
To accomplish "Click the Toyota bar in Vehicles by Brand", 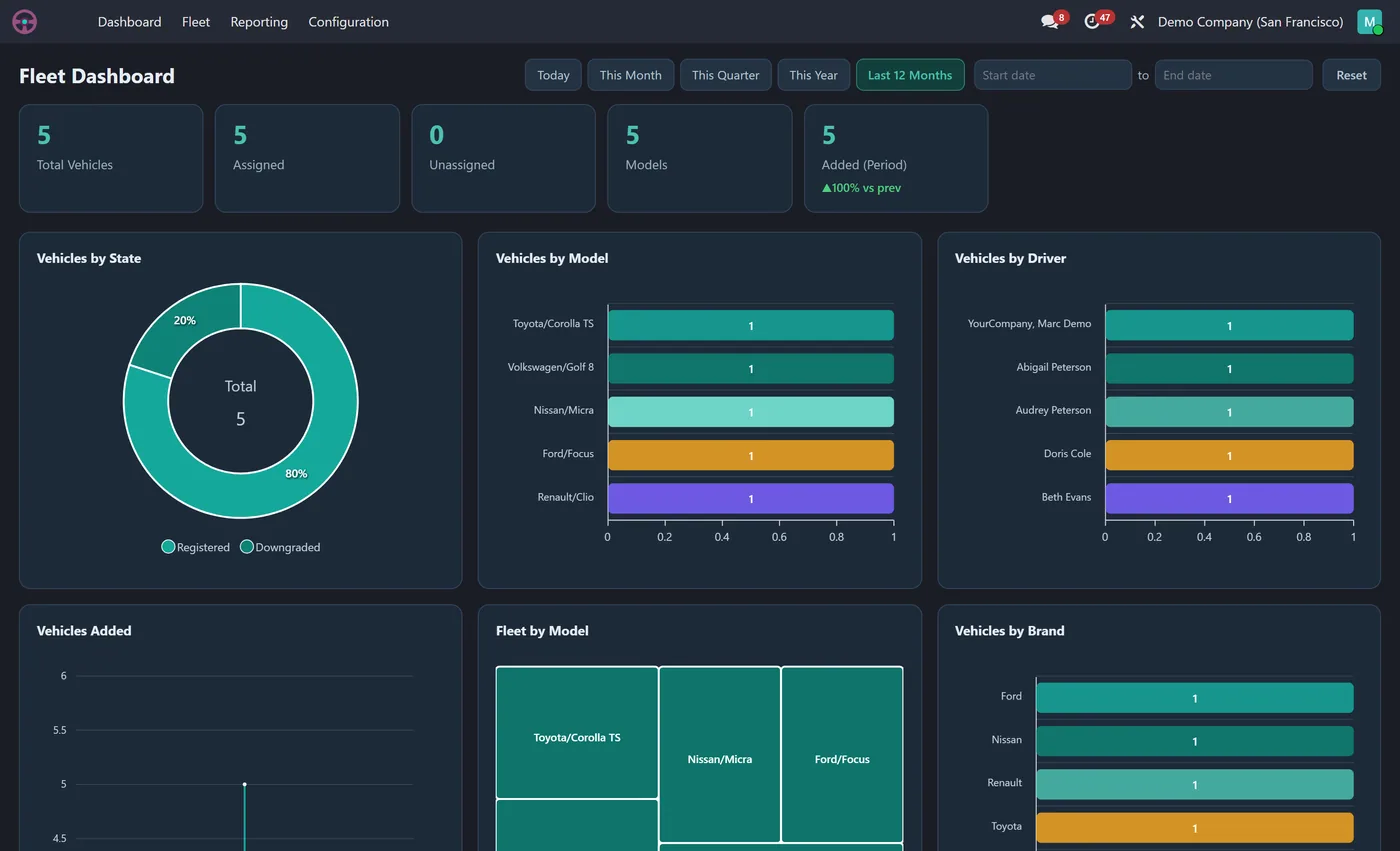I will point(1195,827).
